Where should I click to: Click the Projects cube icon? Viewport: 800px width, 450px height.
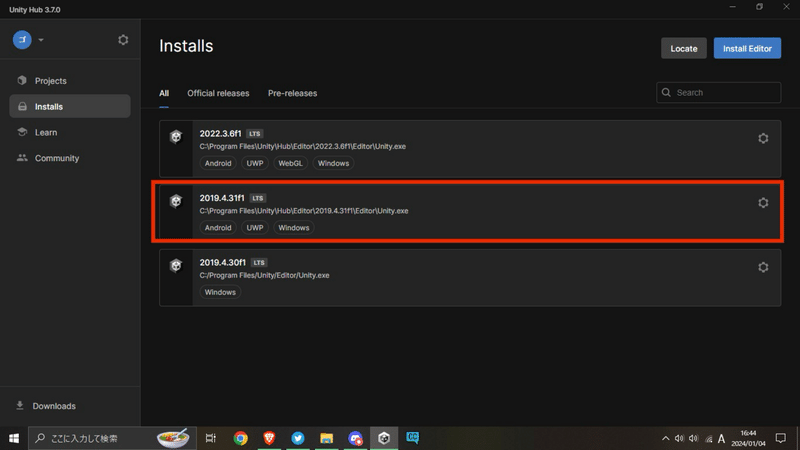click(x=22, y=80)
